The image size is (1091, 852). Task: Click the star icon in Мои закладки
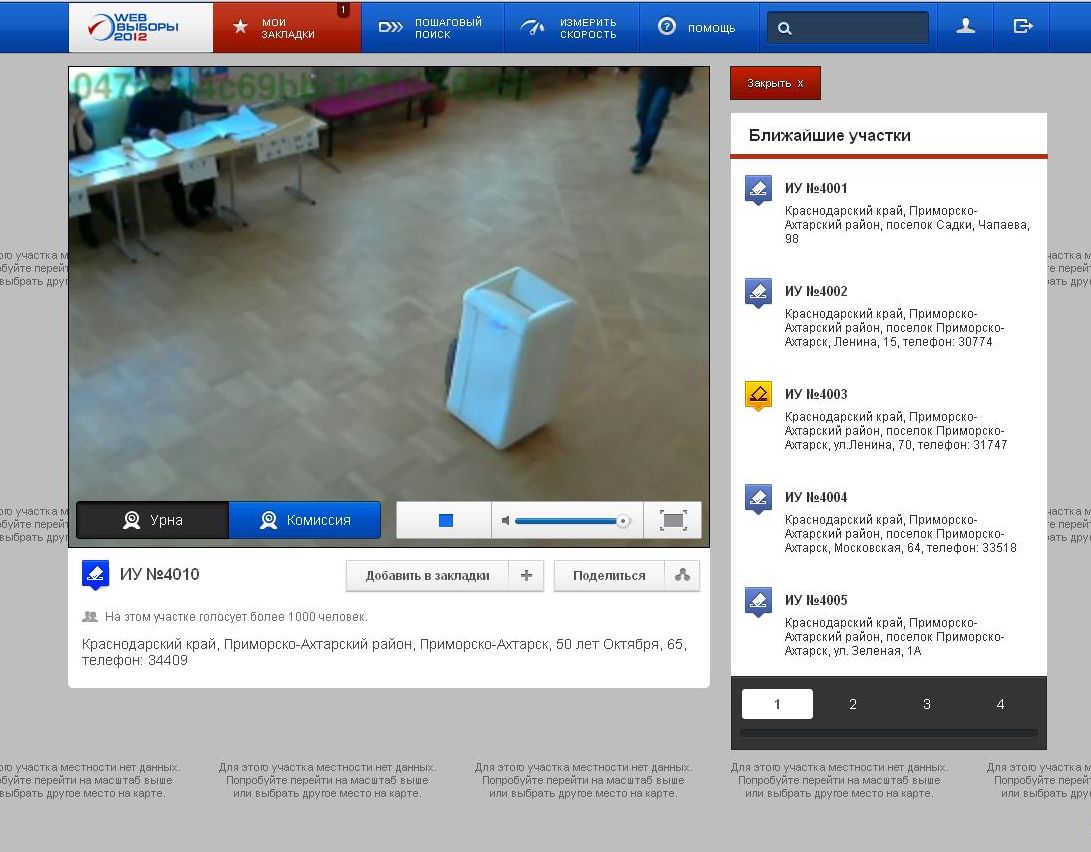[240, 27]
